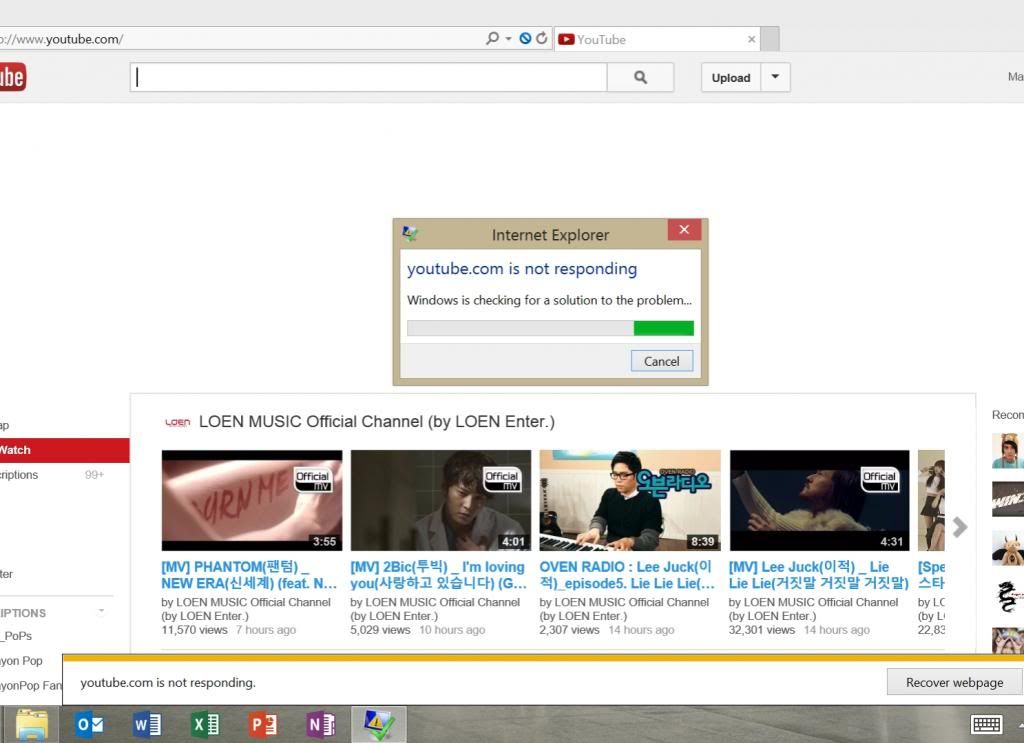The width and height of the screenshot is (1024, 743).
Task: Click the progress bar in the dialog
Action: point(550,328)
